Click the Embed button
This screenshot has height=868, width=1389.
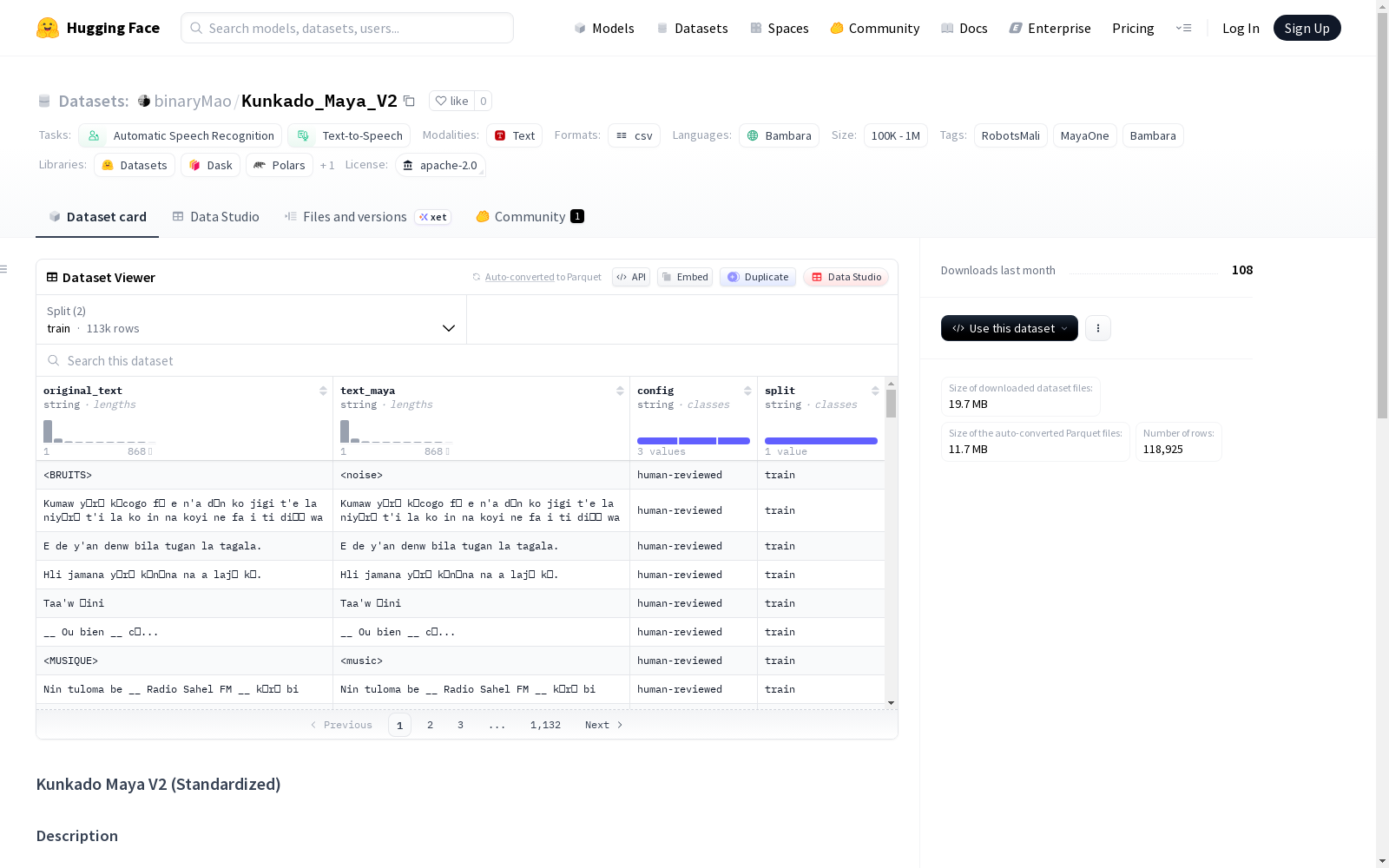point(685,277)
